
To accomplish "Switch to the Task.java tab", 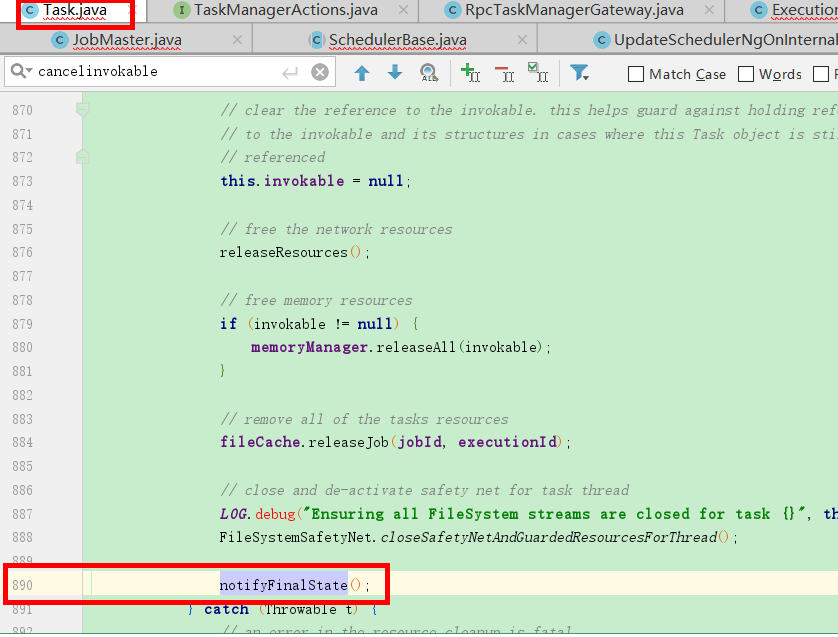I will [75, 10].
